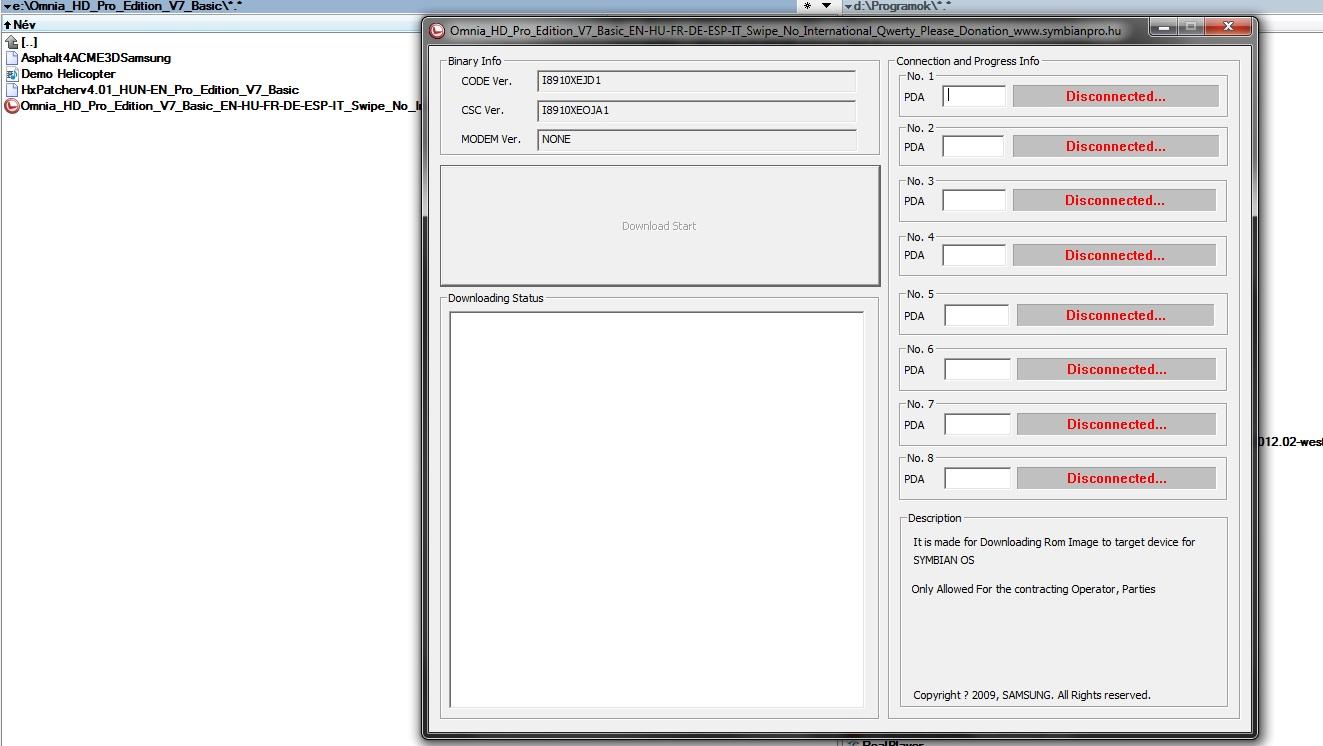Focus the No. 3 PDA input box
Image resolution: width=1323 pixels, height=746 pixels.
(974, 200)
